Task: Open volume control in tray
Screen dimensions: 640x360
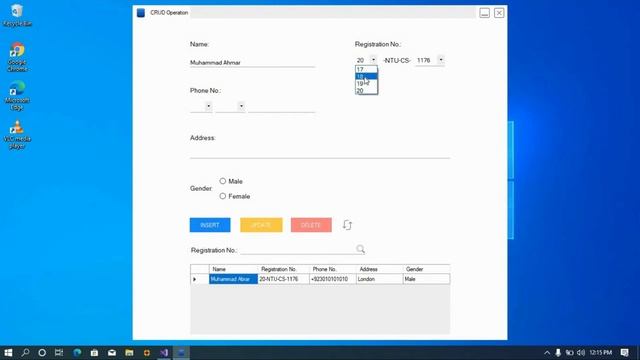Action: coord(581,353)
